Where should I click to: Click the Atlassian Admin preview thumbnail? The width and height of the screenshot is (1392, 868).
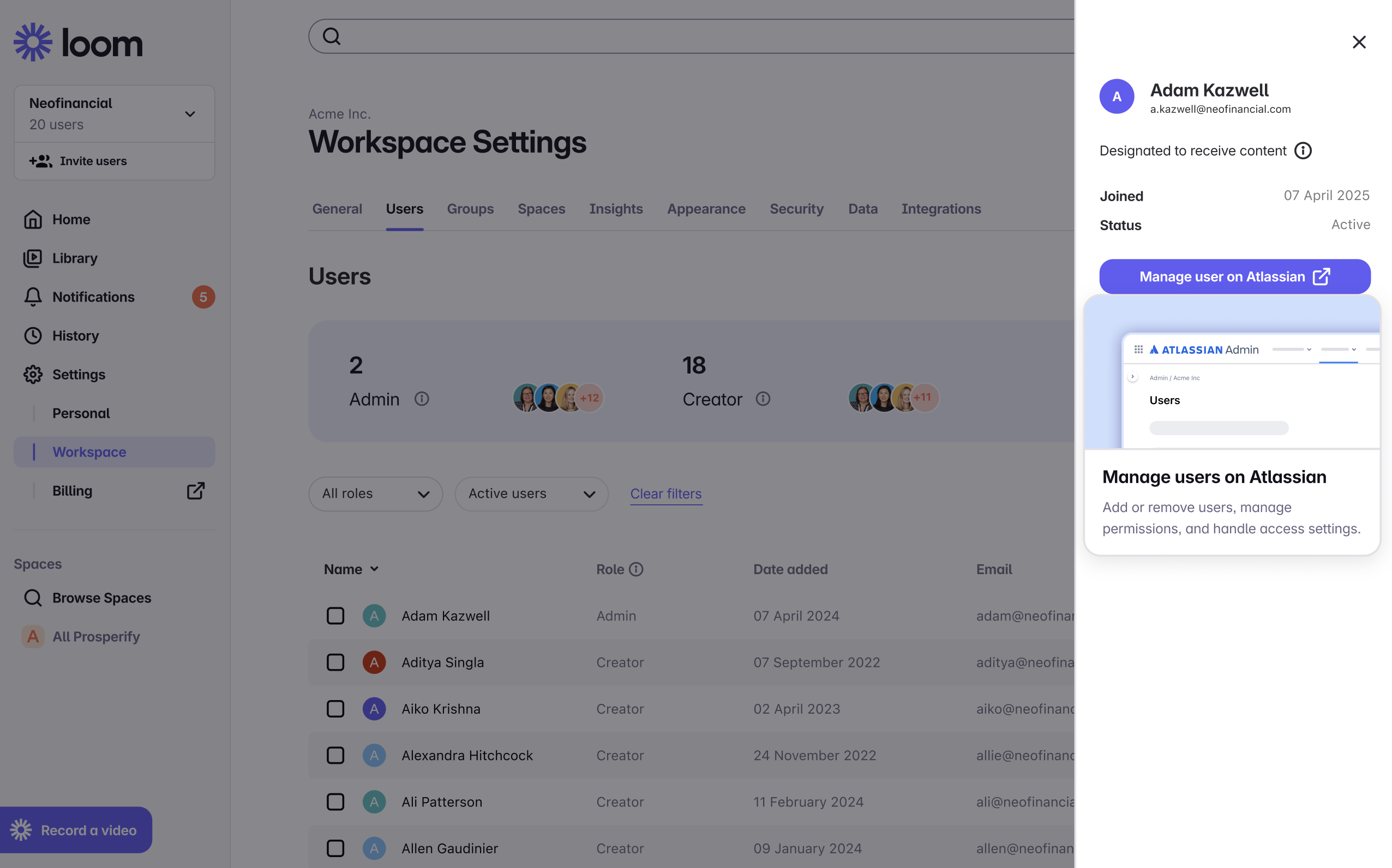tap(1232, 373)
